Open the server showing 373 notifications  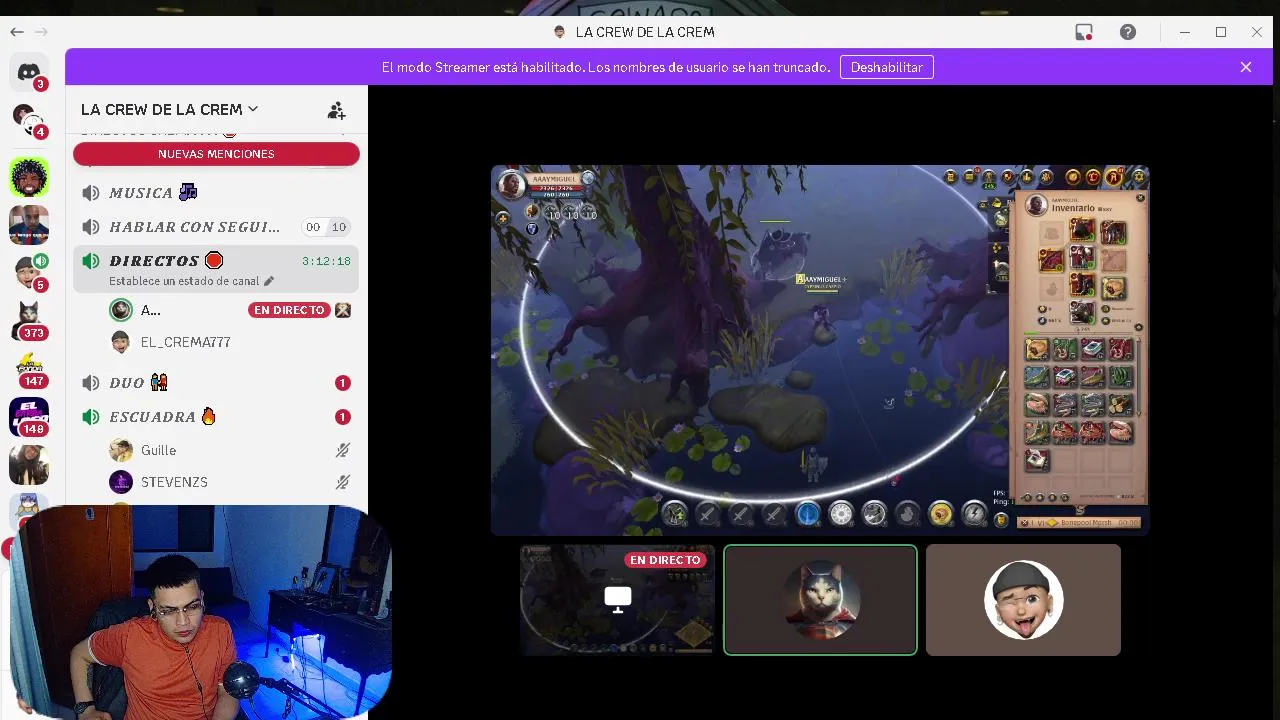pos(29,321)
